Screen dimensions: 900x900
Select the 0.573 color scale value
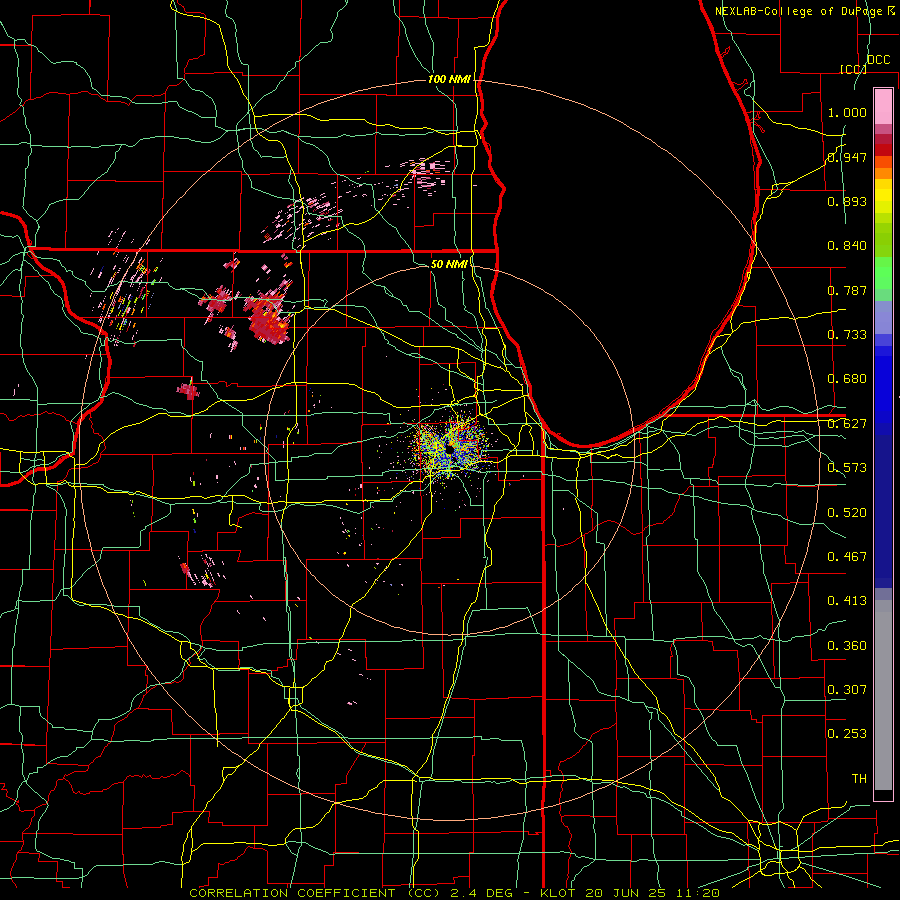pyautogui.click(x=847, y=468)
